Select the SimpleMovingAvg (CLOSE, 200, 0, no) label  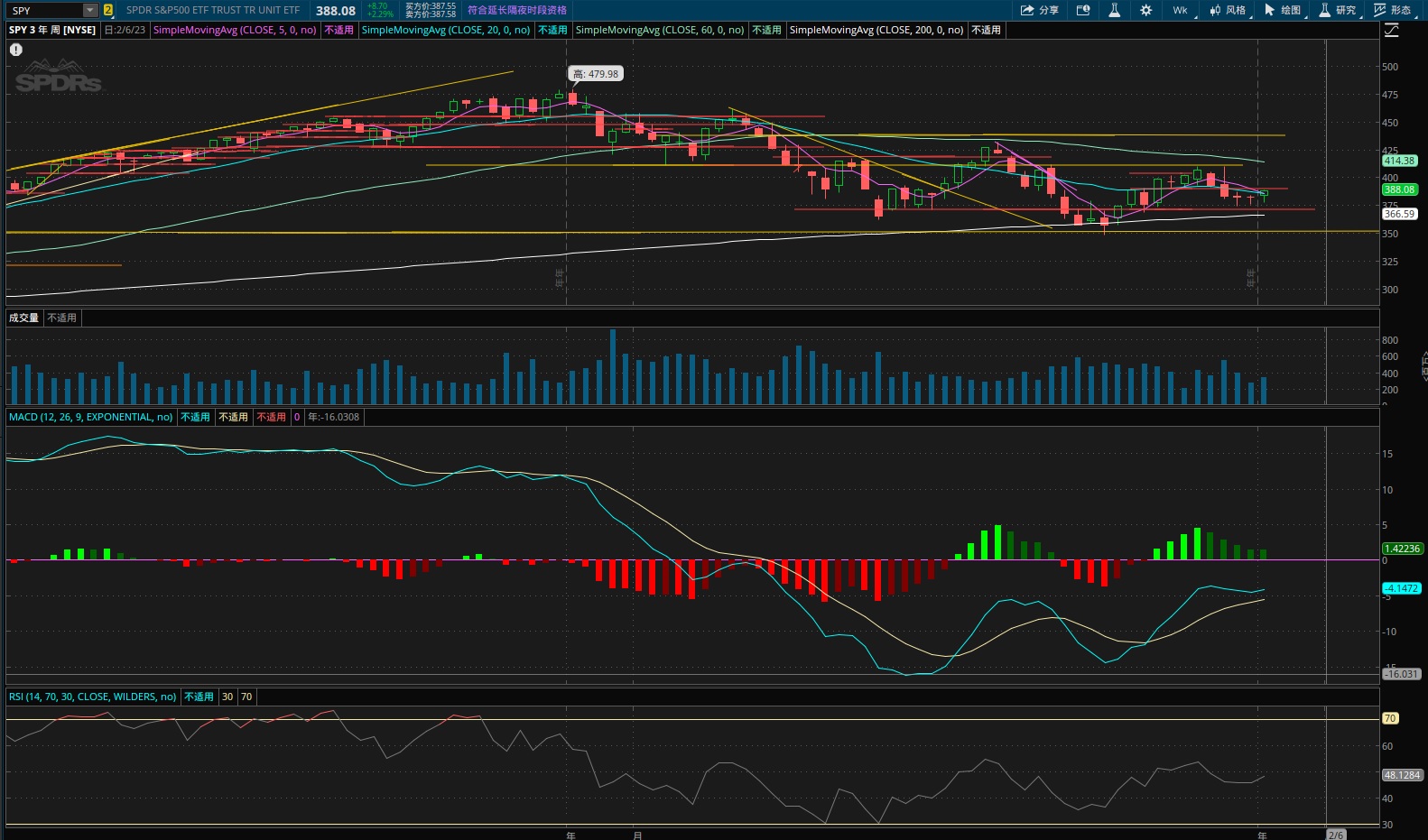(x=876, y=30)
